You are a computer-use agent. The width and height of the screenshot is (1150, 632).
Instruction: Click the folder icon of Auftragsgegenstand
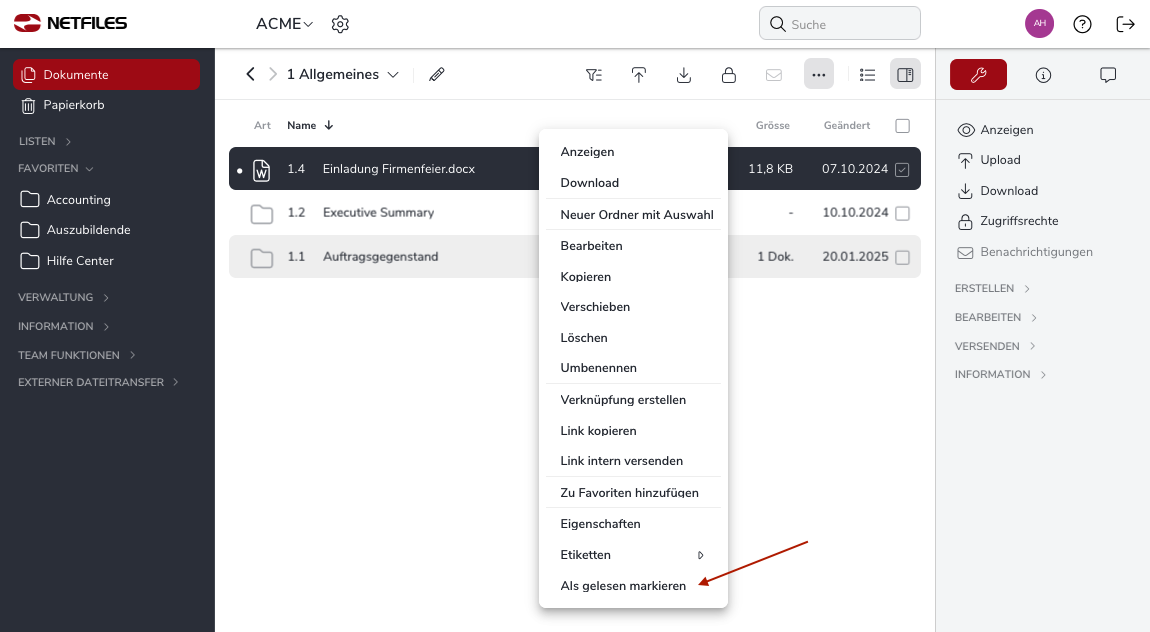coord(262,258)
